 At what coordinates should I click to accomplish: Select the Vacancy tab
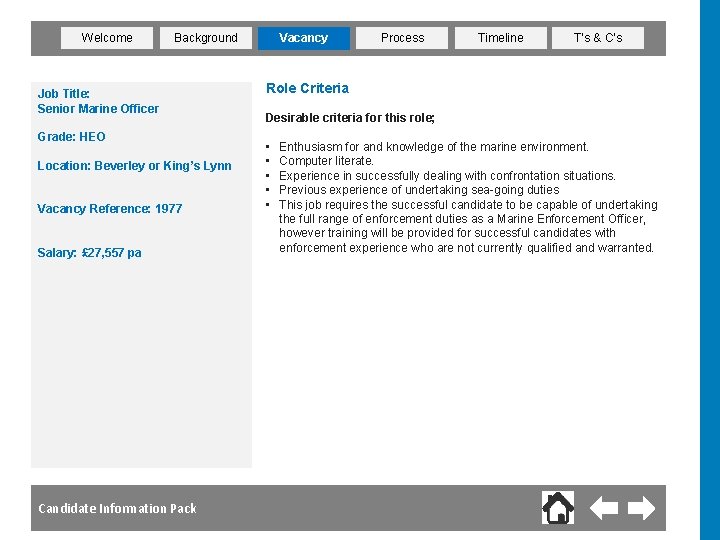(x=304, y=38)
